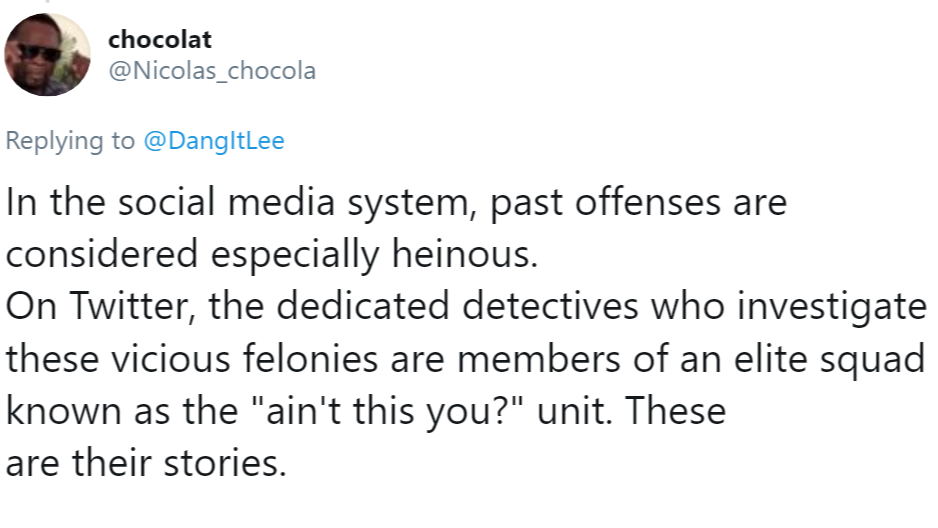The image size is (938, 528).
Task: Open the @DangItLee mention link
Action: [214, 141]
